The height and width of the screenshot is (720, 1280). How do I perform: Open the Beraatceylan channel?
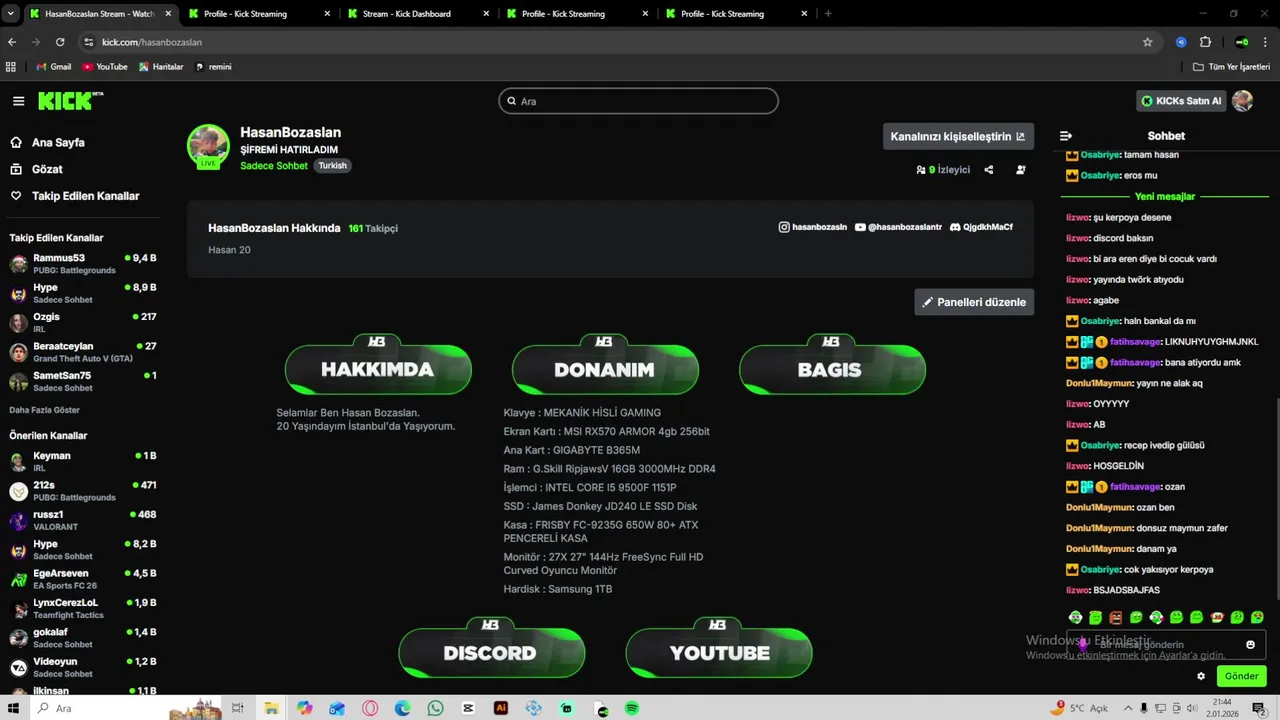coord(83,352)
